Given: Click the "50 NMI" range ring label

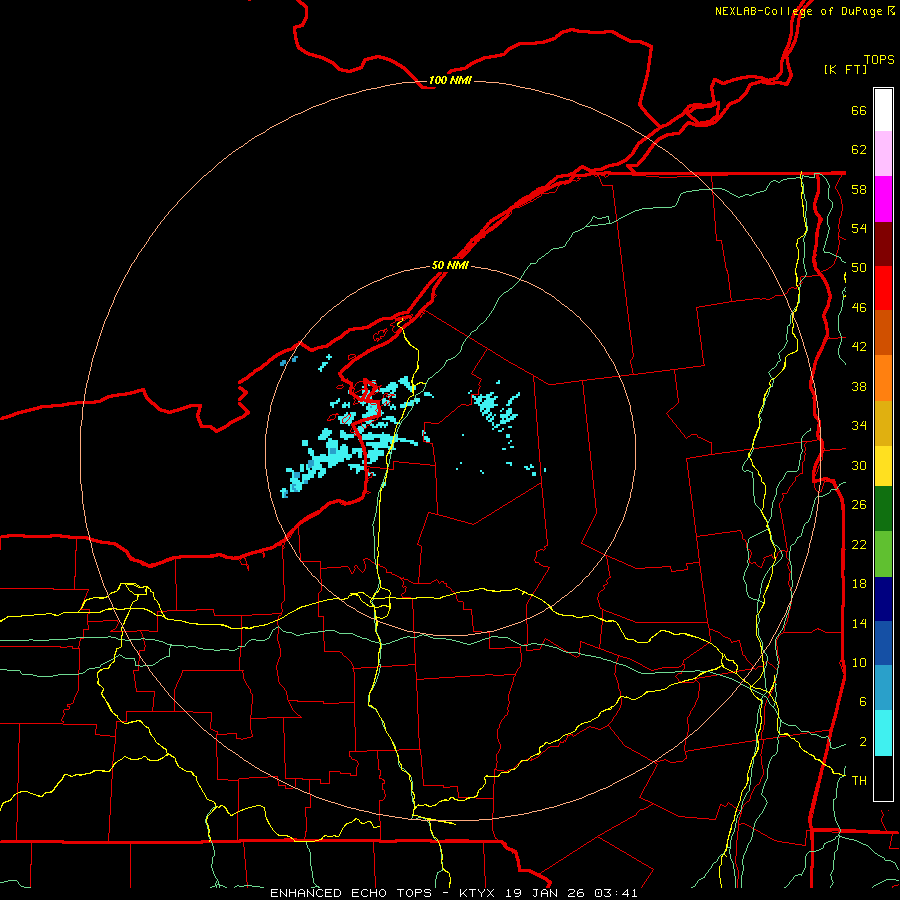Looking at the screenshot, I should [x=450, y=265].
